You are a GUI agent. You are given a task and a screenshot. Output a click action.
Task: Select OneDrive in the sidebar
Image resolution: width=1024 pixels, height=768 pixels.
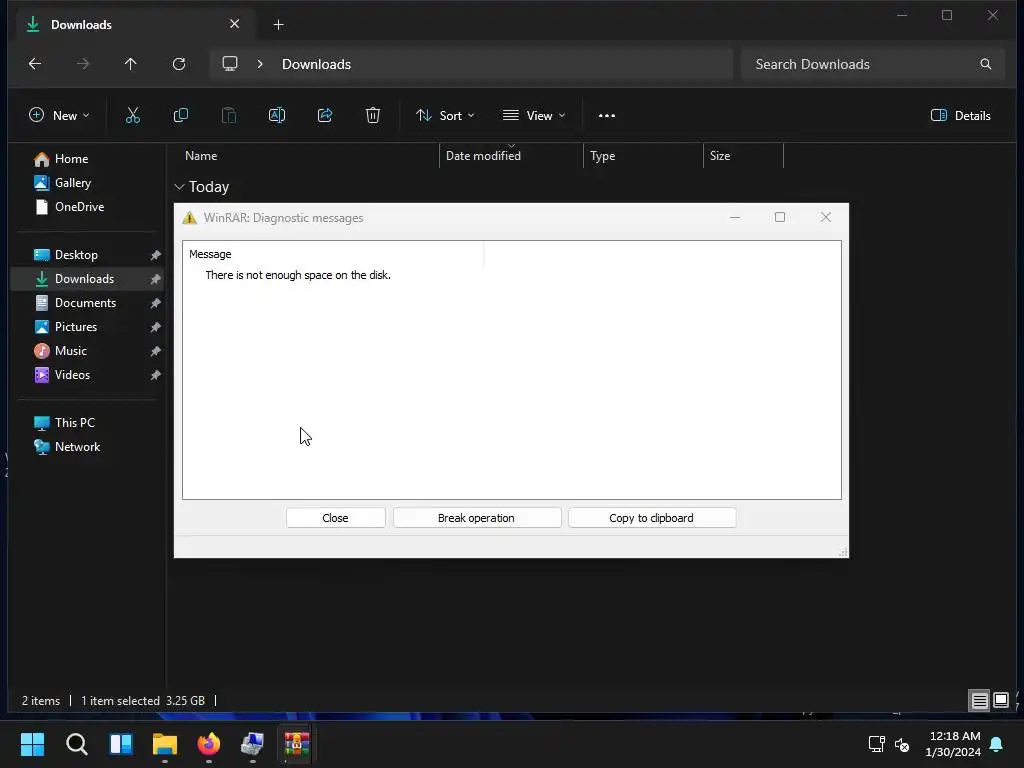click(x=79, y=207)
